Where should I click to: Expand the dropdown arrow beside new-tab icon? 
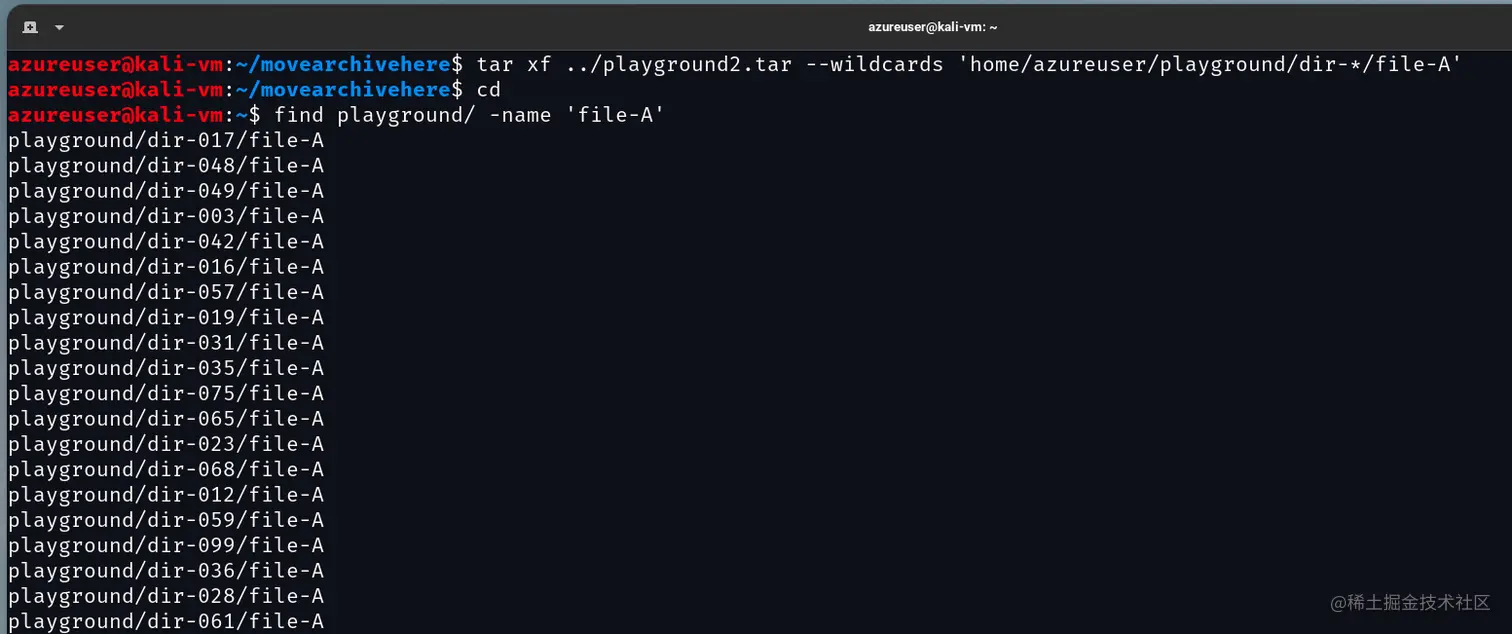[60, 28]
